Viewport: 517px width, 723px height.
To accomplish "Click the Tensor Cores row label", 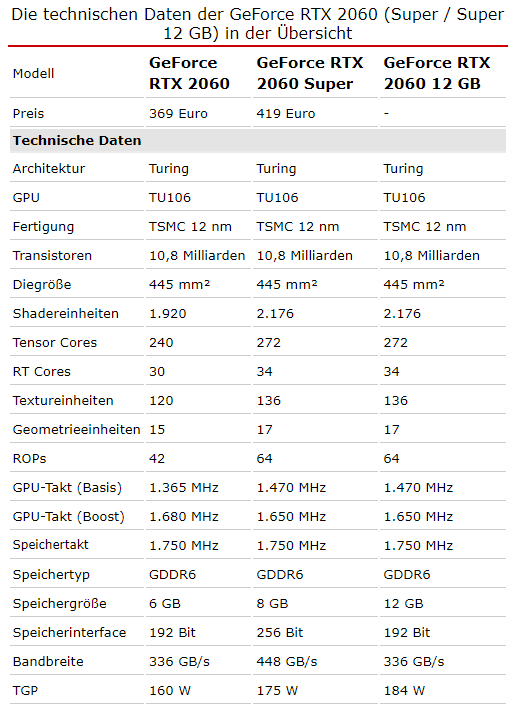I will click(x=55, y=343).
